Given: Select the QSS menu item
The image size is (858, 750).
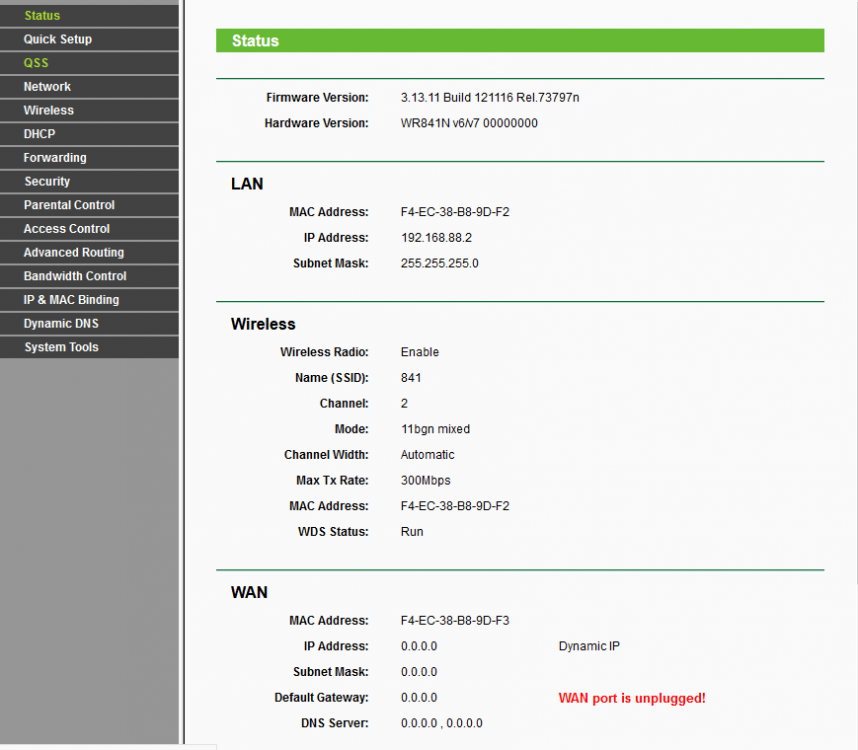Looking at the screenshot, I should click(x=36, y=63).
